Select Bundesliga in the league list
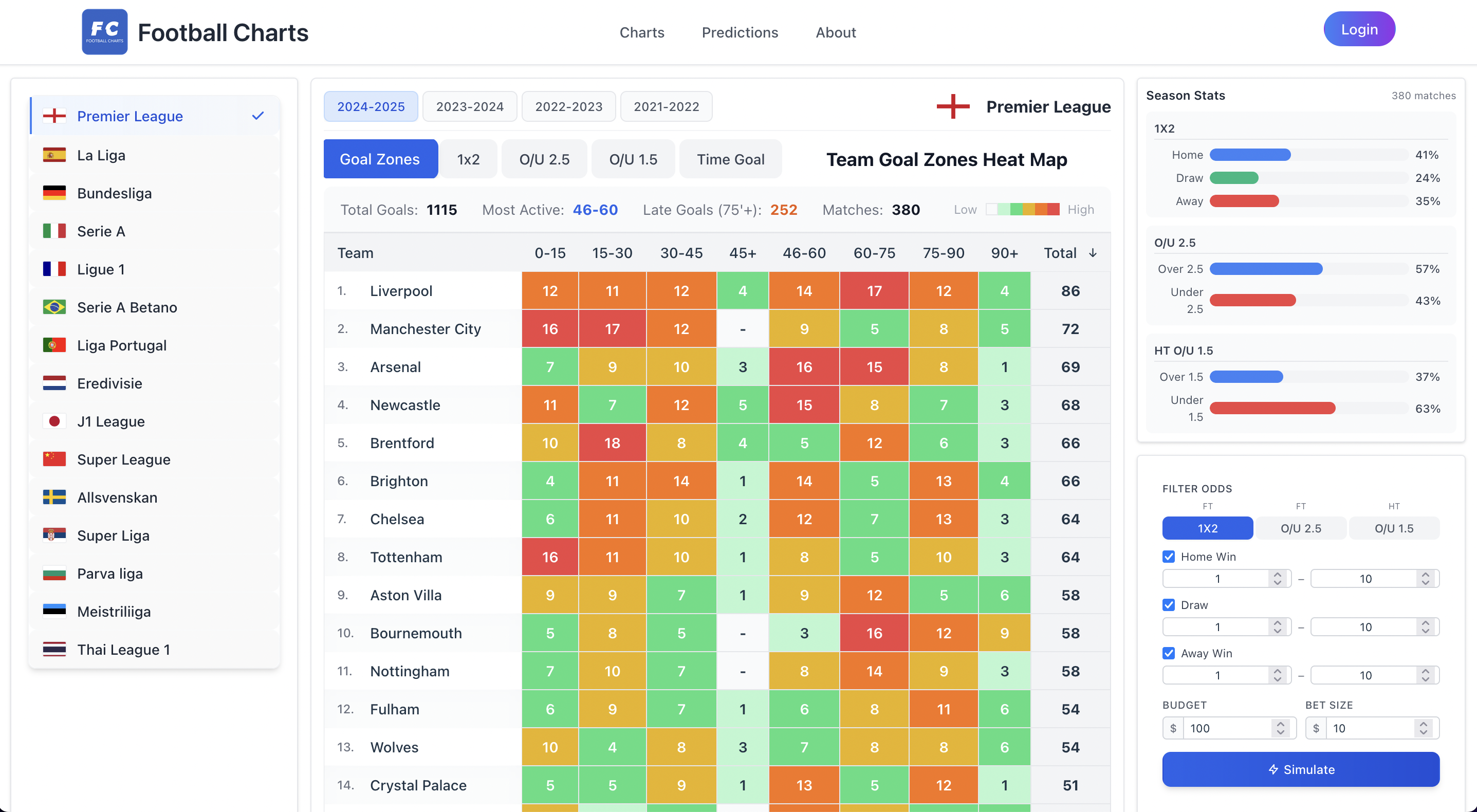 click(155, 193)
